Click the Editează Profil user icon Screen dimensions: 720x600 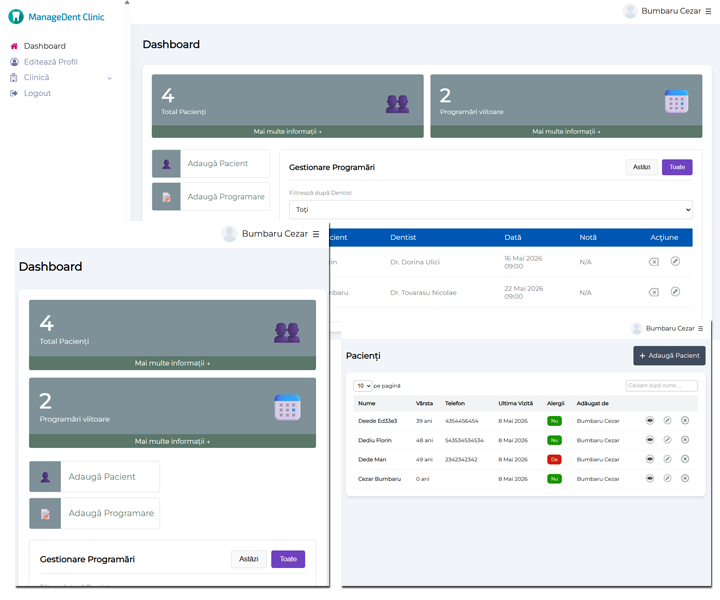[x=14, y=62]
